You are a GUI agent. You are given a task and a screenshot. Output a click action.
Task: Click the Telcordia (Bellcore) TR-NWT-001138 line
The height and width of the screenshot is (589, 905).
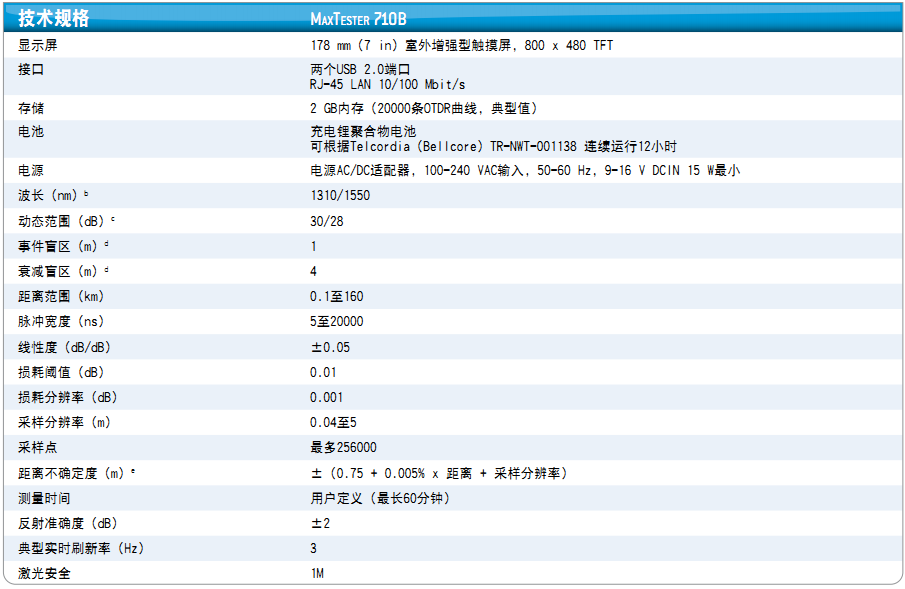(493, 147)
